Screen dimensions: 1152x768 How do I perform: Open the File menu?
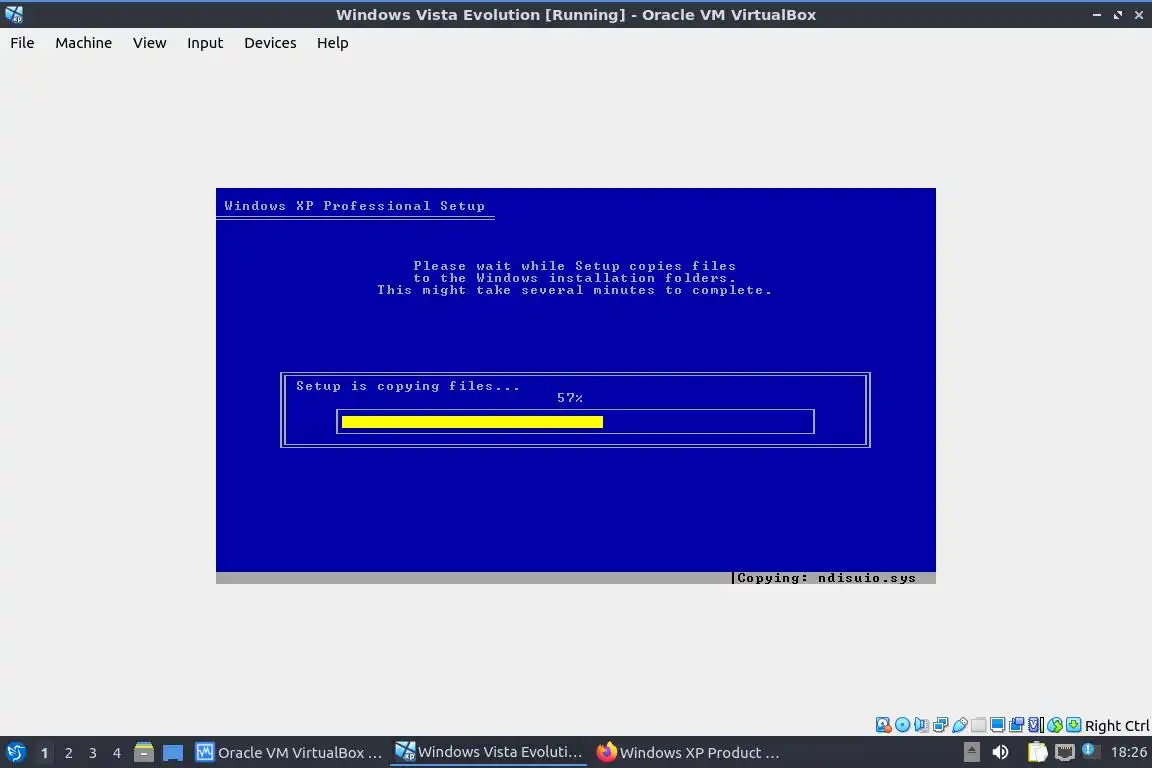tap(22, 43)
